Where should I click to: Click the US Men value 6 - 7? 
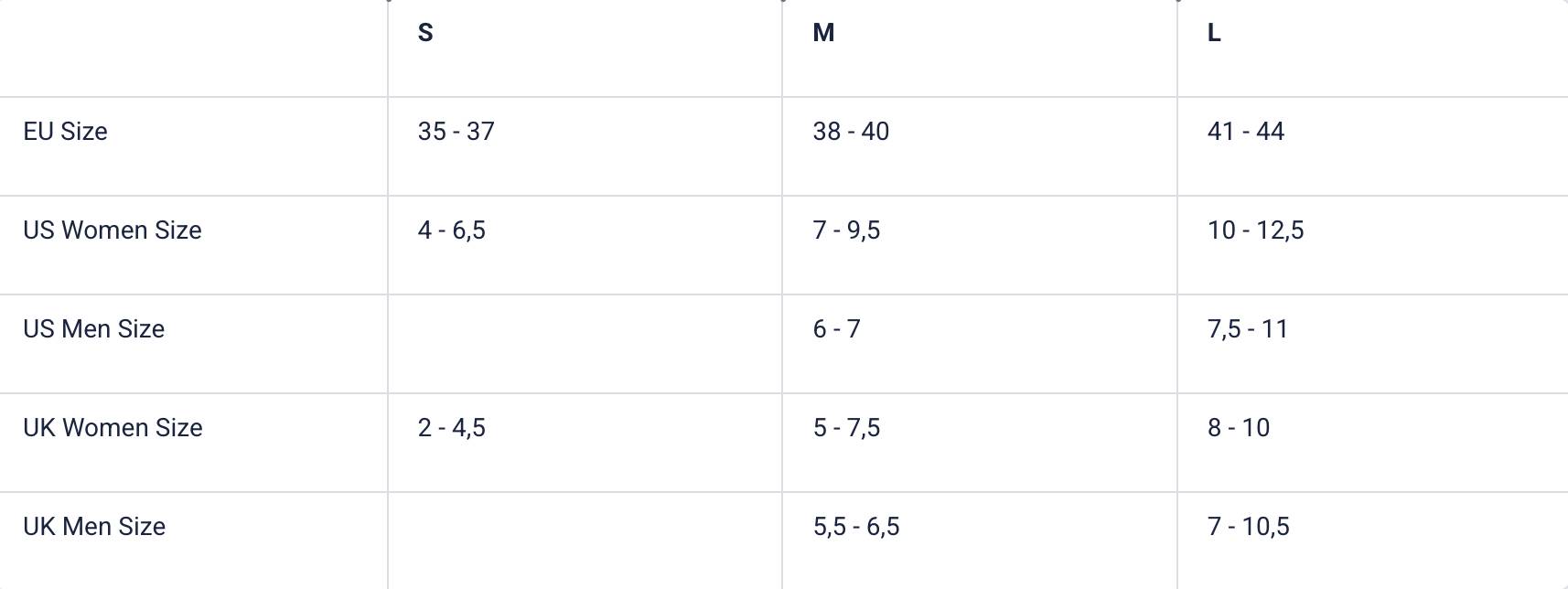[836, 329]
